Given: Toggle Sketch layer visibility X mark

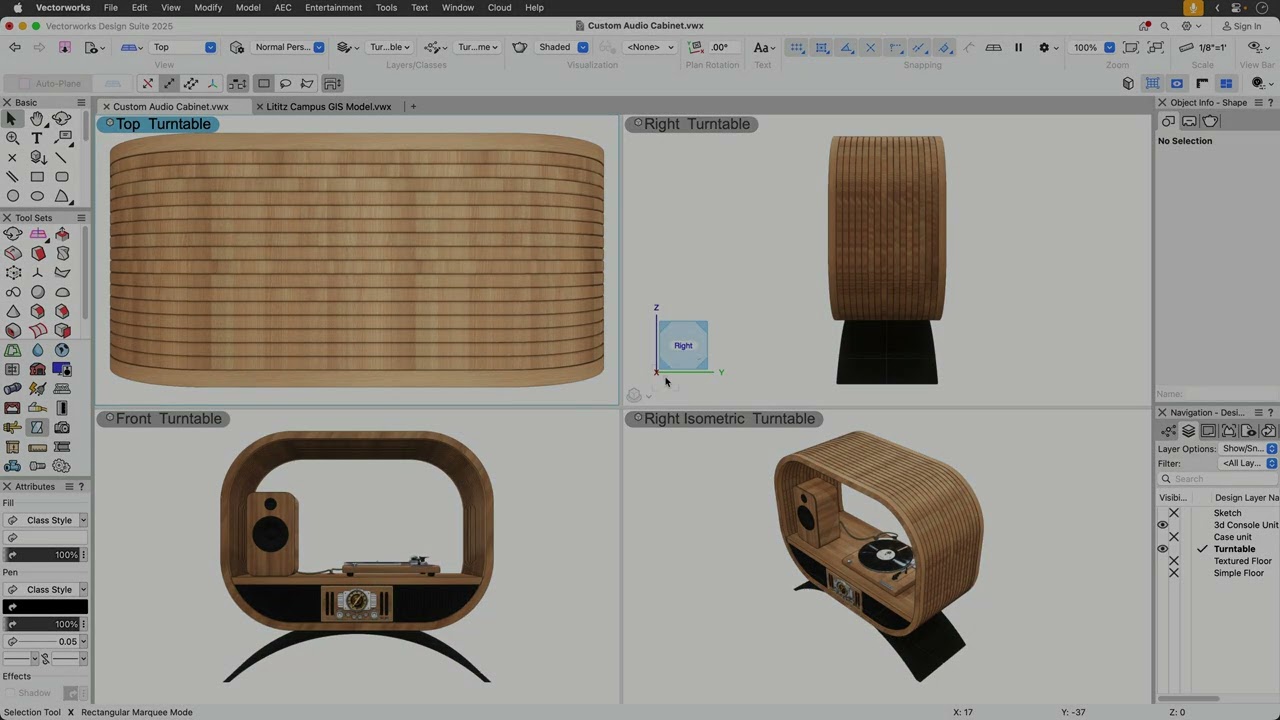Looking at the screenshot, I should tap(1174, 513).
